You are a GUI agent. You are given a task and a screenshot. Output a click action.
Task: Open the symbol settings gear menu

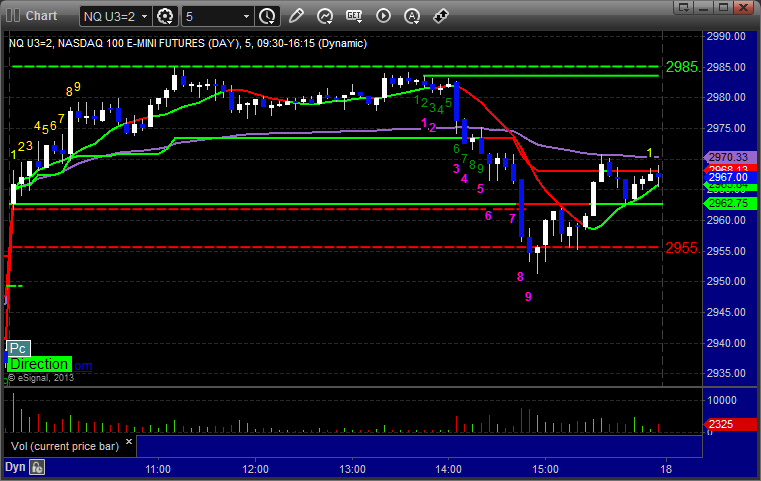pyautogui.click(x=165, y=17)
